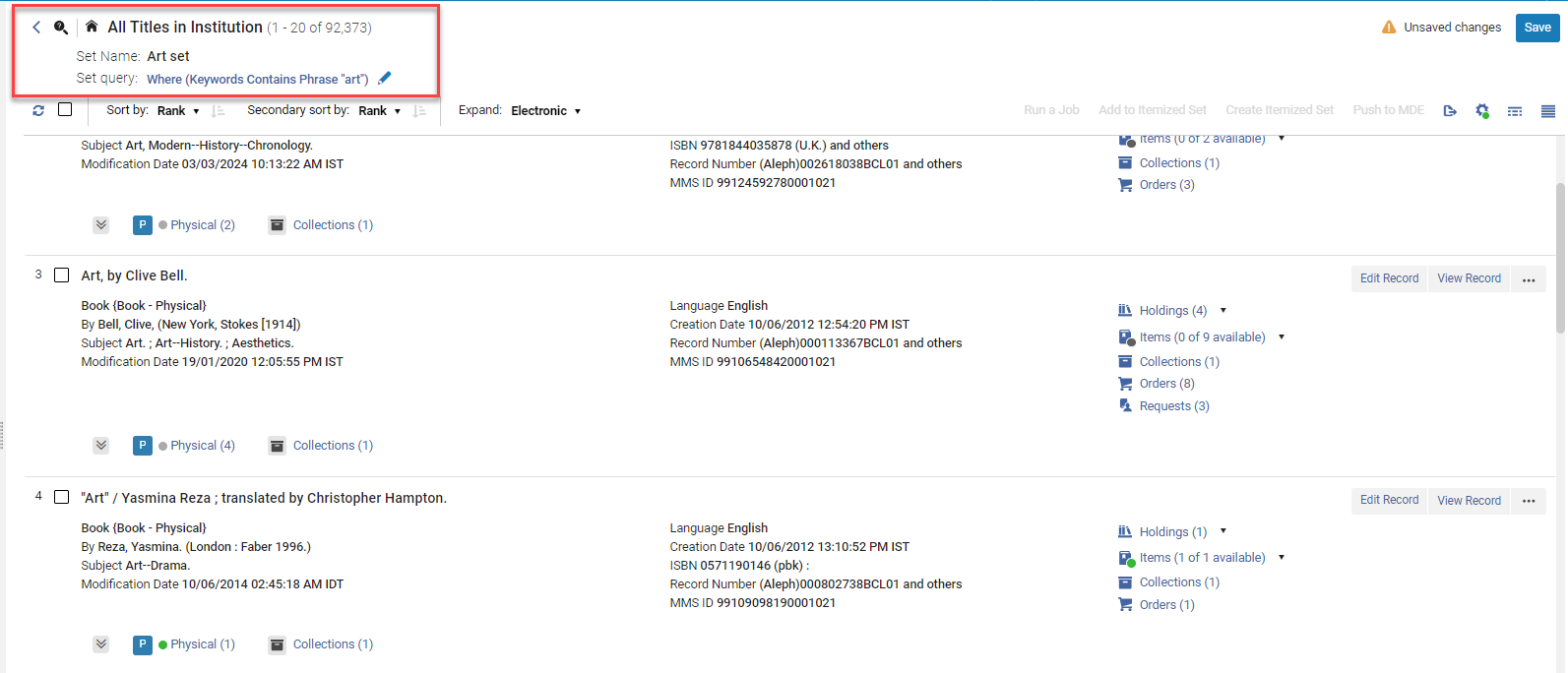Screen dimensions: 1568x673
Task: Open Physical (4) link for Clive Bell
Action: click(x=203, y=446)
